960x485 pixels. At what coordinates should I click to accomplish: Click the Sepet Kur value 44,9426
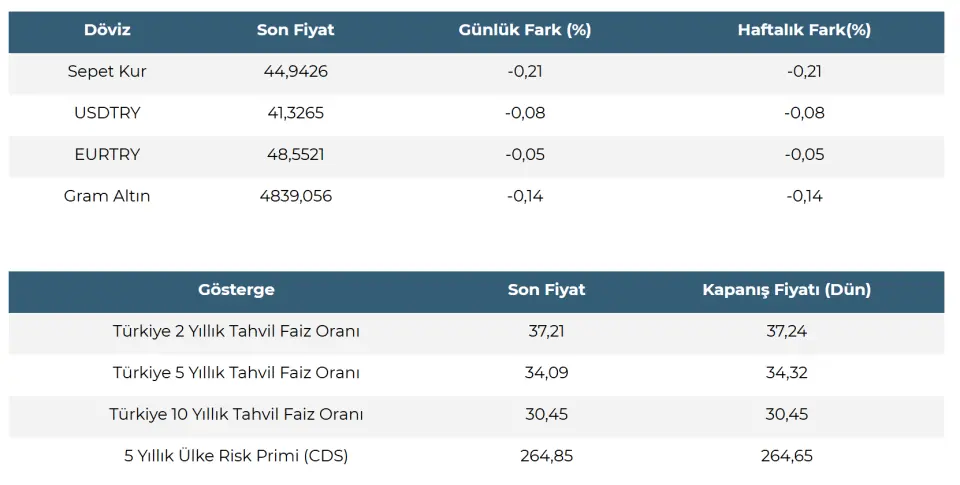coord(296,72)
